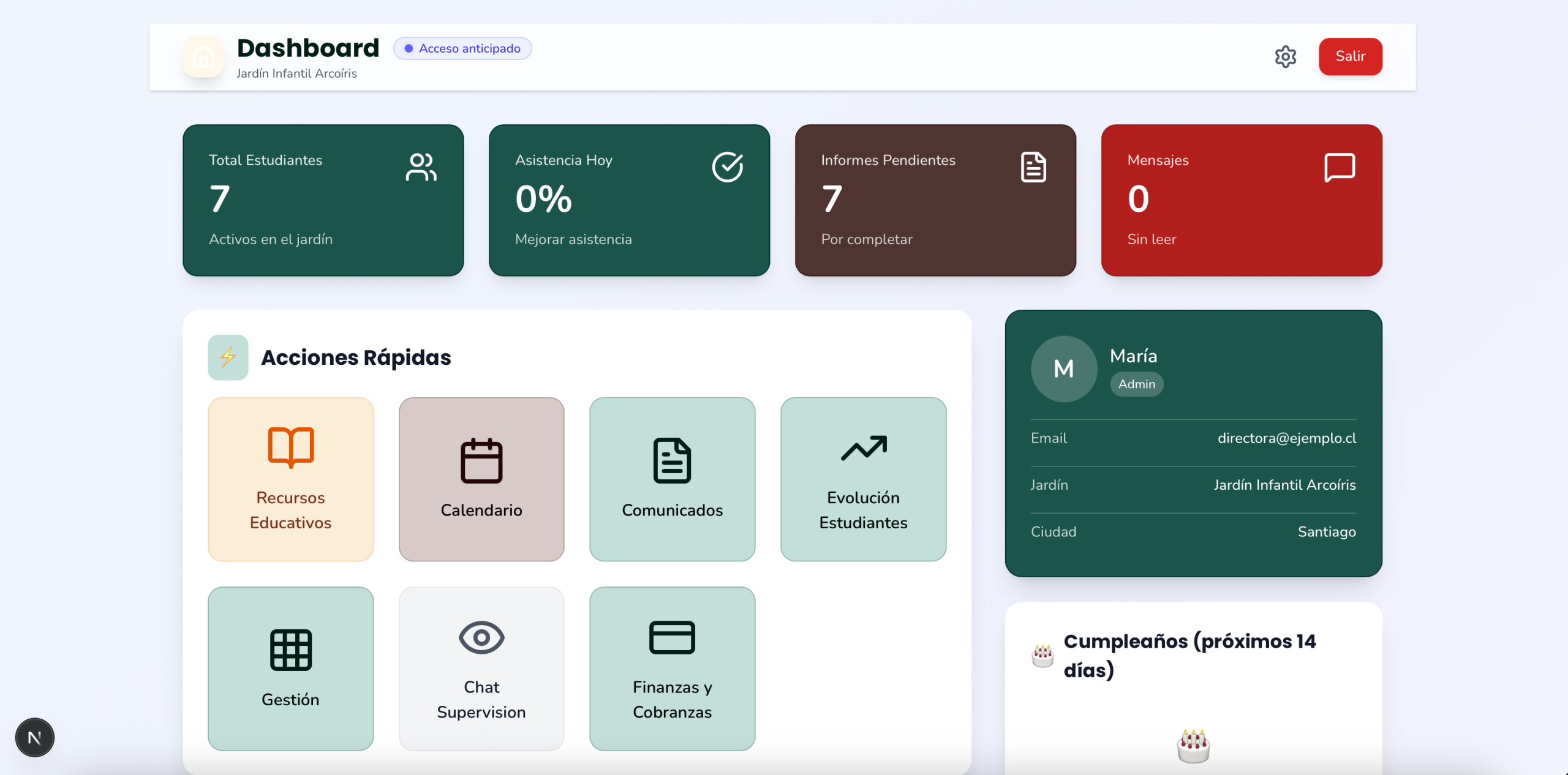Click the Acceso anticipado badge

click(x=462, y=48)
